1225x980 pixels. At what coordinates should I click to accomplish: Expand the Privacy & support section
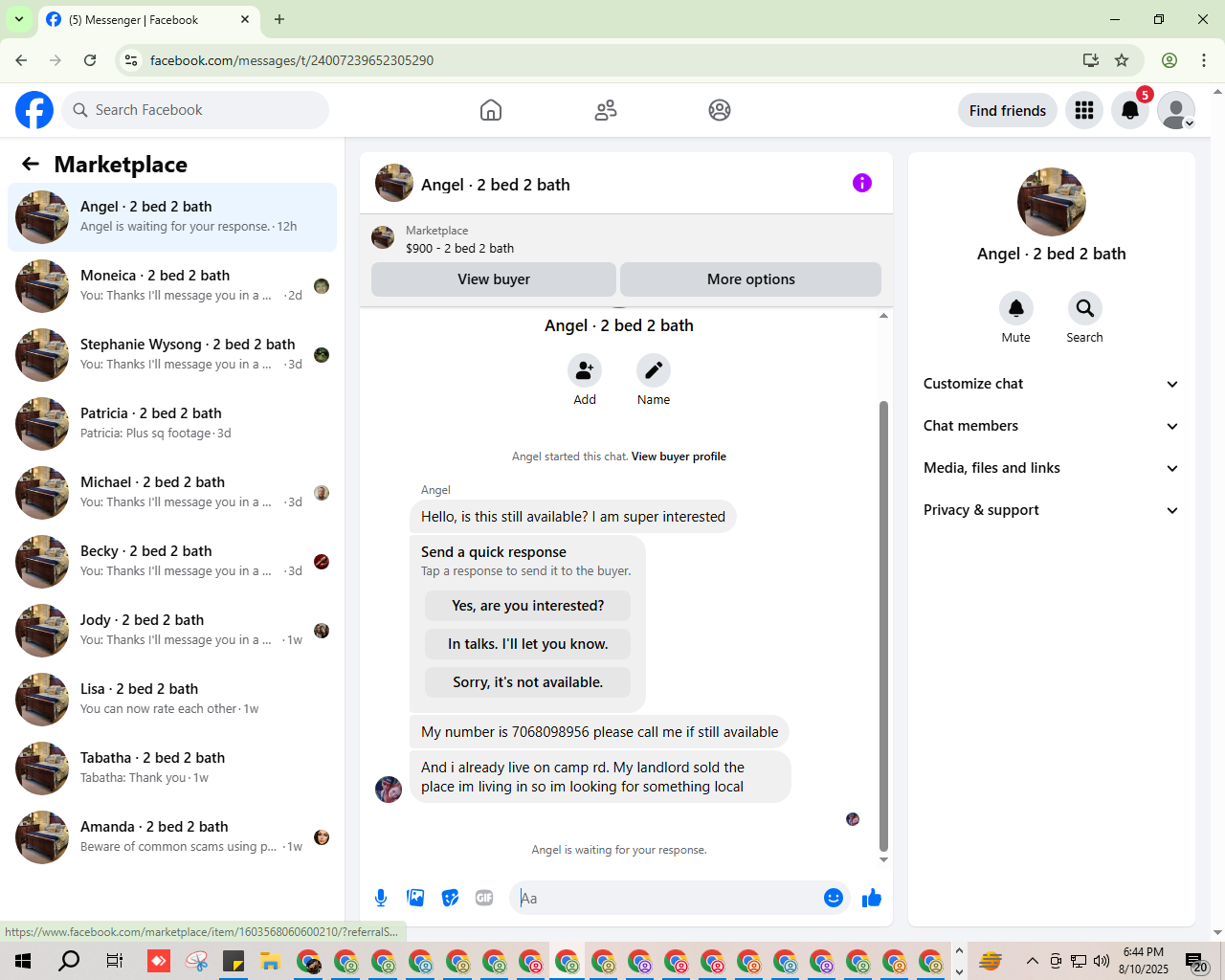pos(1052,510)
